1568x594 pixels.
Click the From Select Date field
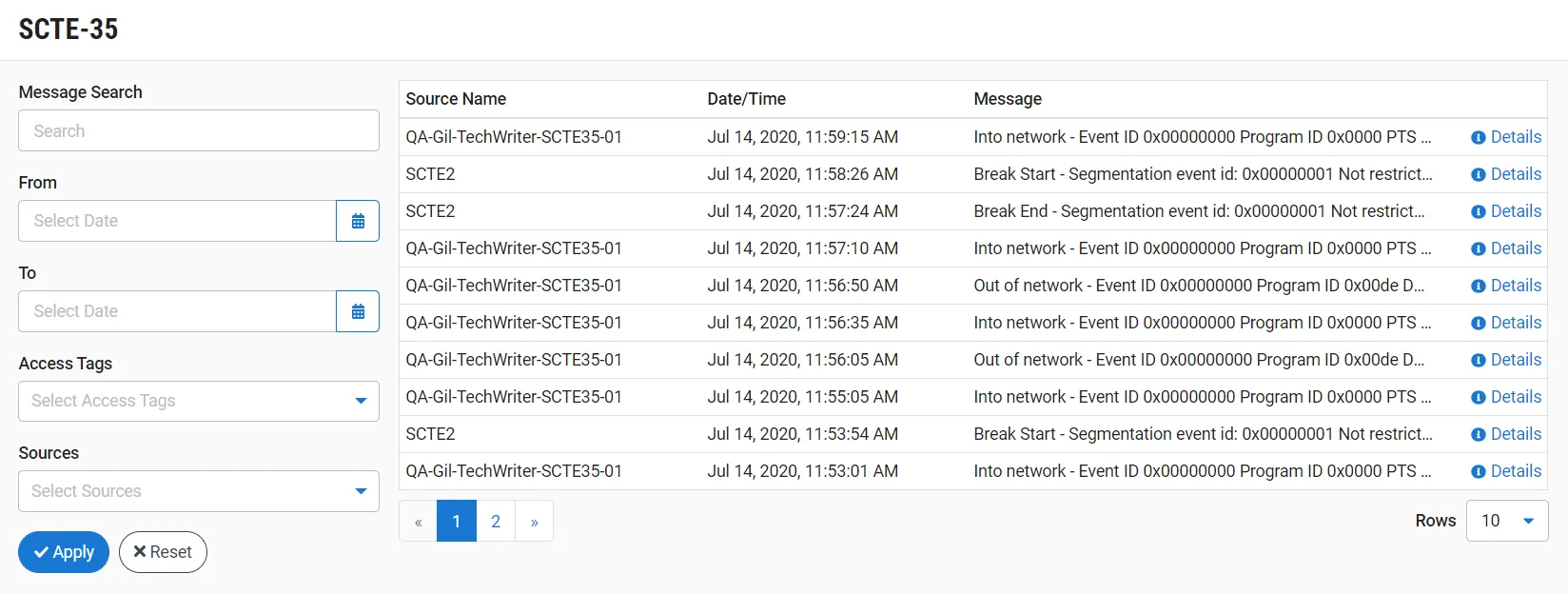coord(178,221)
